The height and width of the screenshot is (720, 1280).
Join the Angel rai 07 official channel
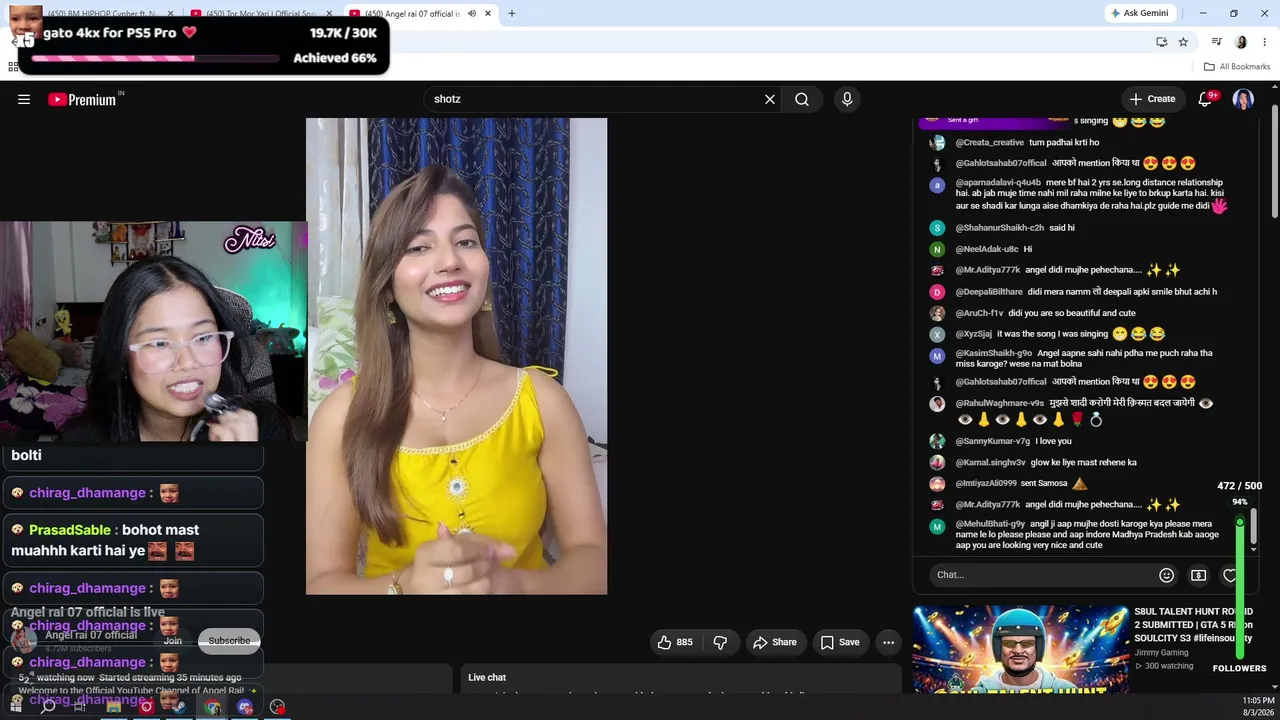pos(173,641)
